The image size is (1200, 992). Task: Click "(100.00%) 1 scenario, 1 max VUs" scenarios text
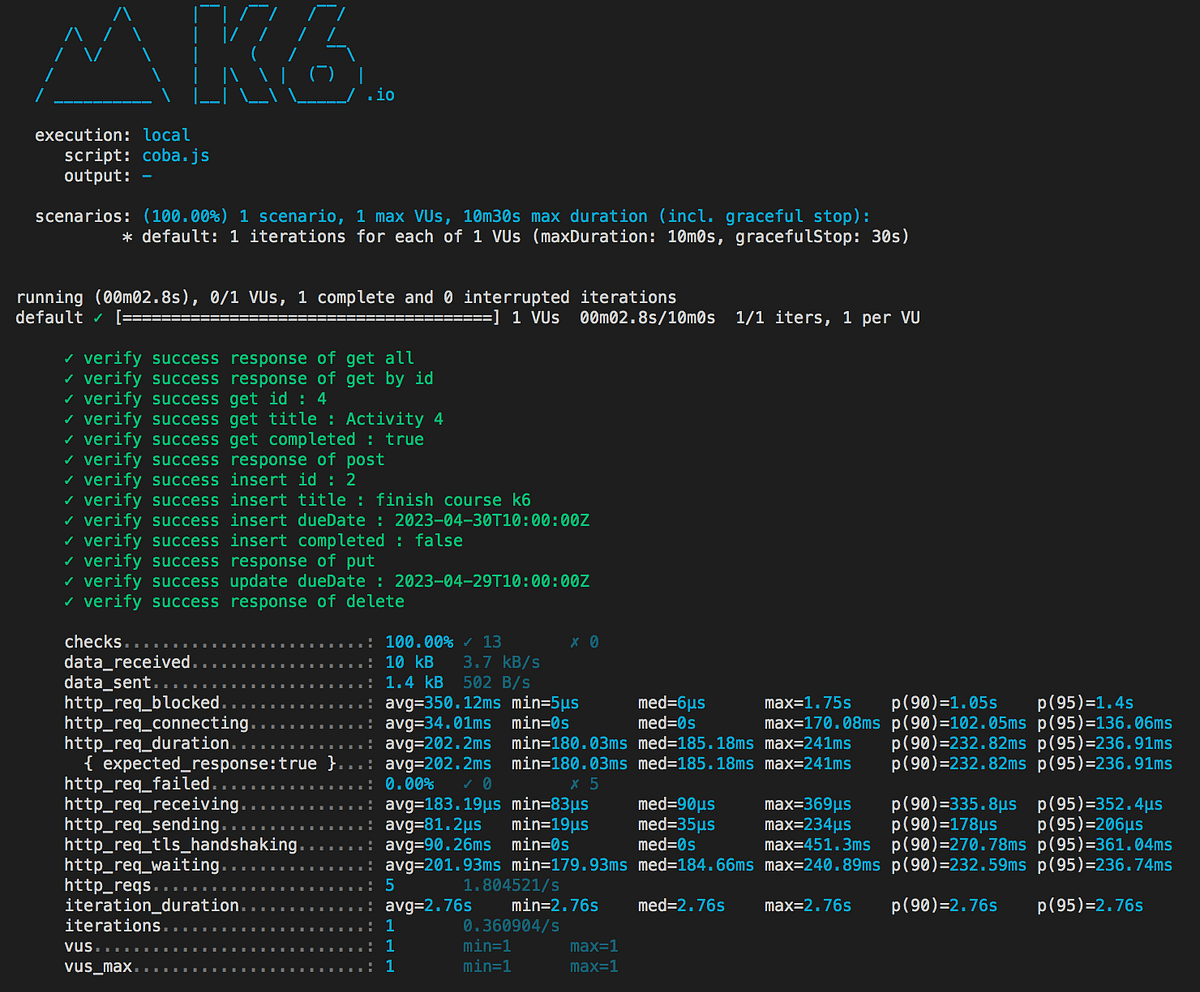point(298,217)
